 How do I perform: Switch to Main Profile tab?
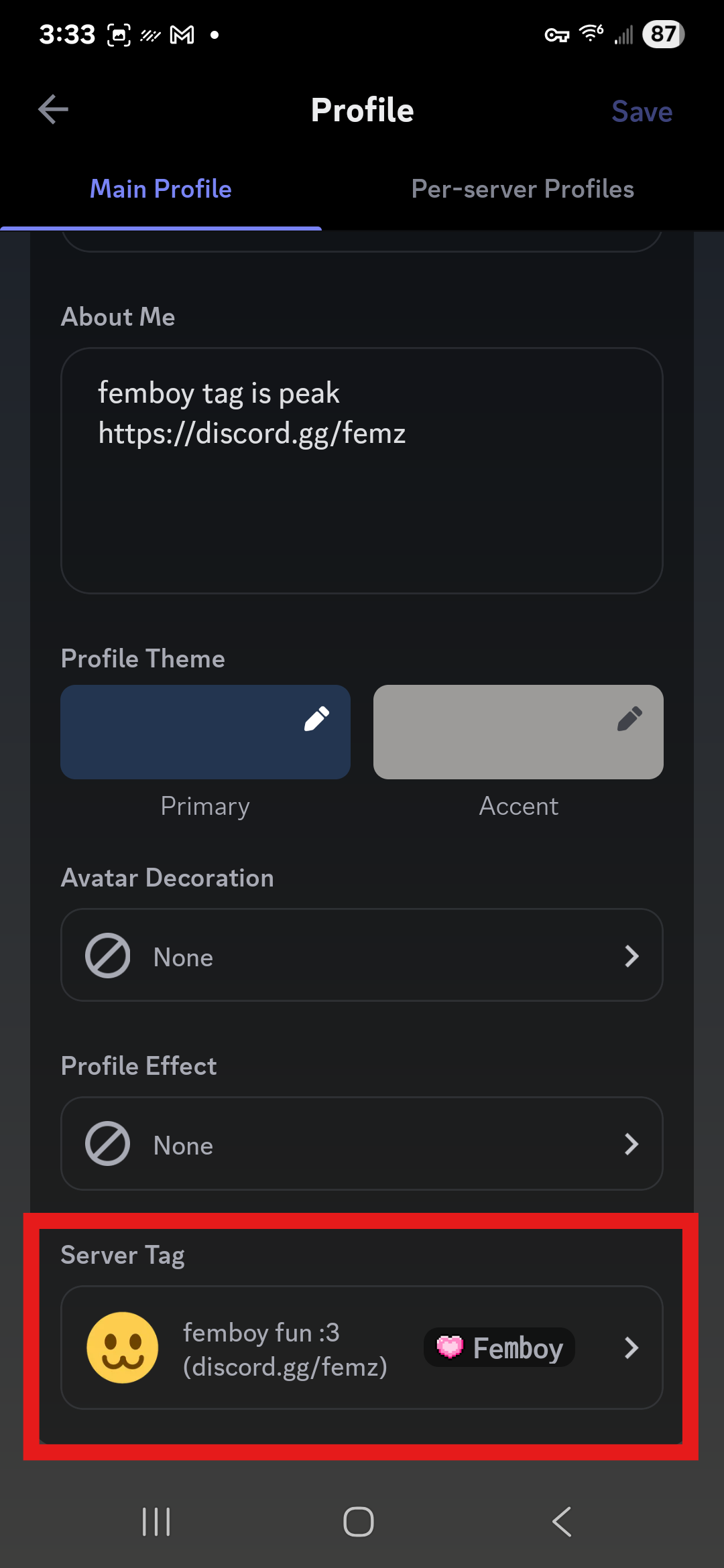tap(161, 190)
